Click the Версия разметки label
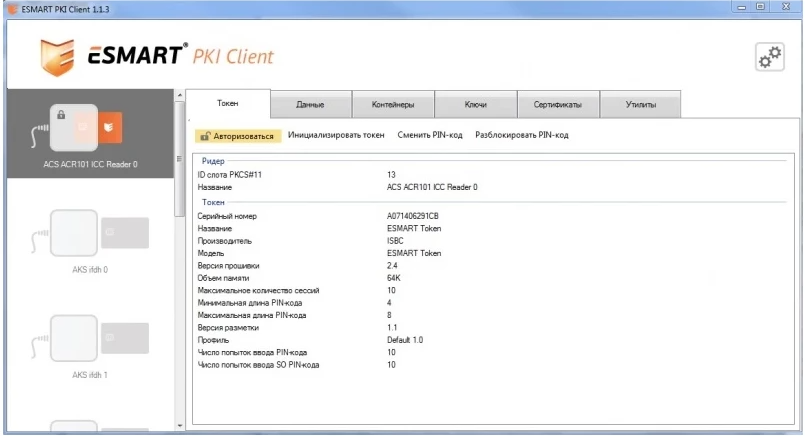Screen dimensions: 805x436 [x=228, y=328]
